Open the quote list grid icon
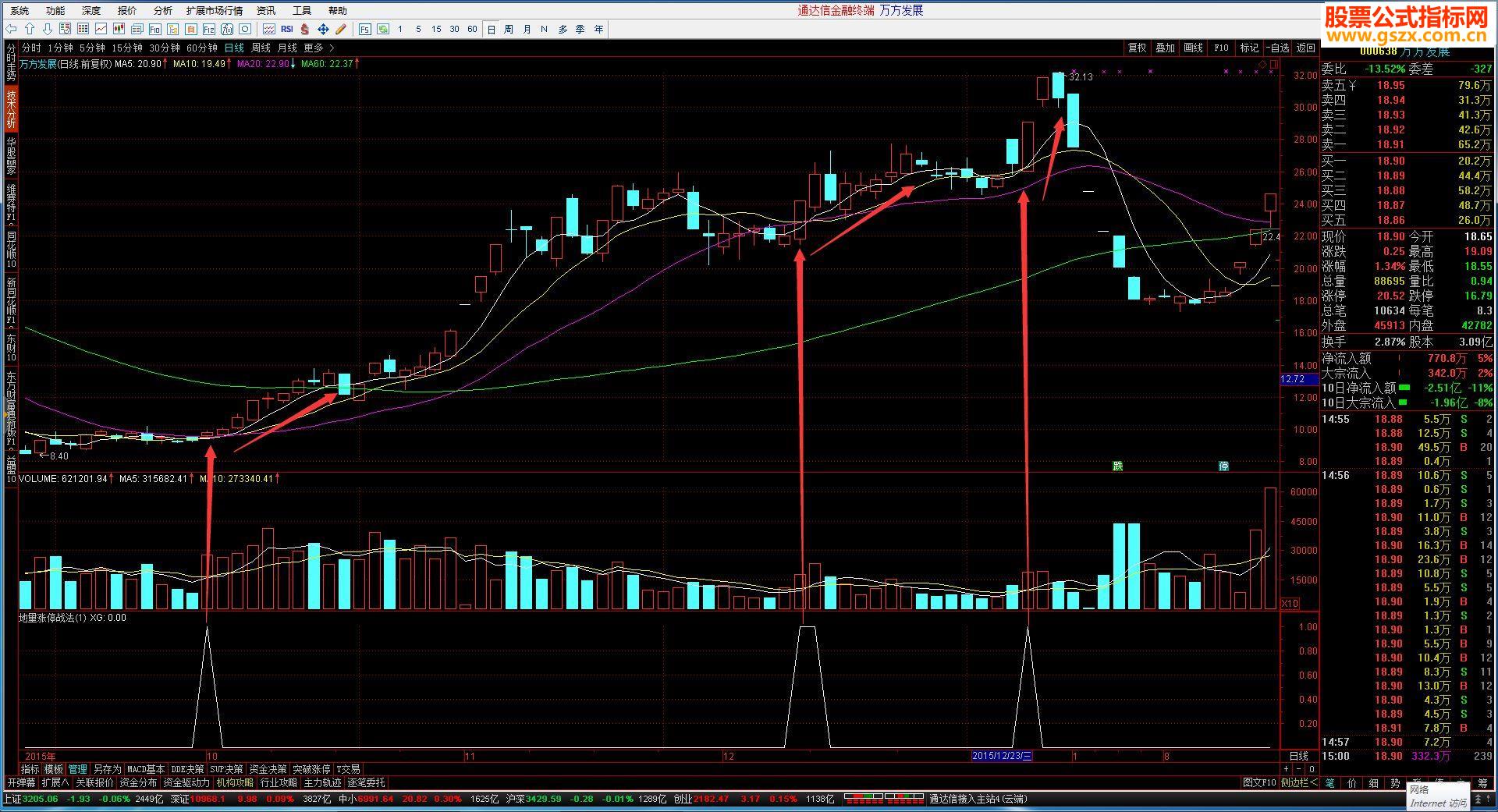 click(x=83, y=29)
